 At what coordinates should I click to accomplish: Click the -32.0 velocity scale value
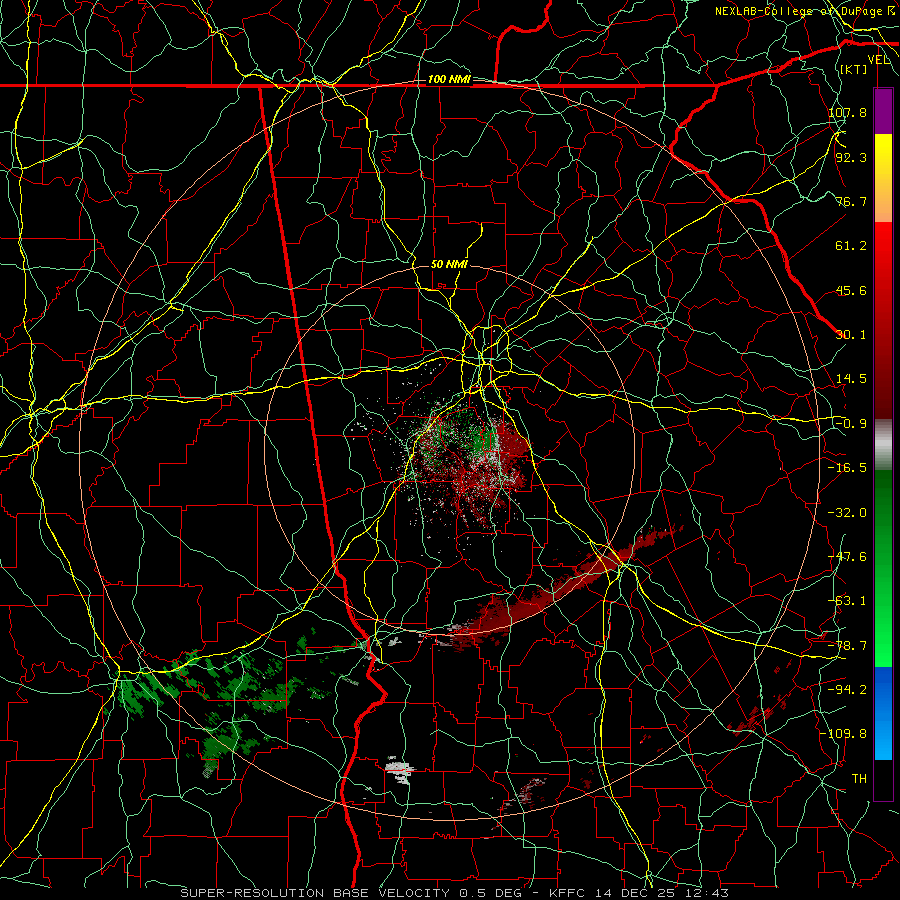click(848, 513)
